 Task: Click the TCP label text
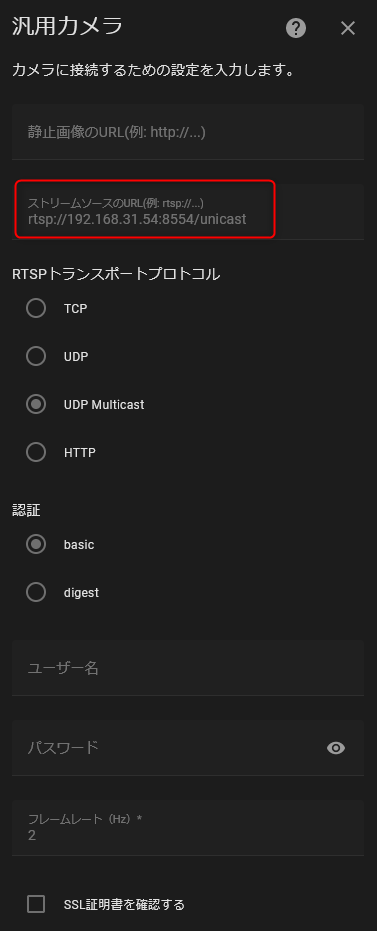coord(75,309)
